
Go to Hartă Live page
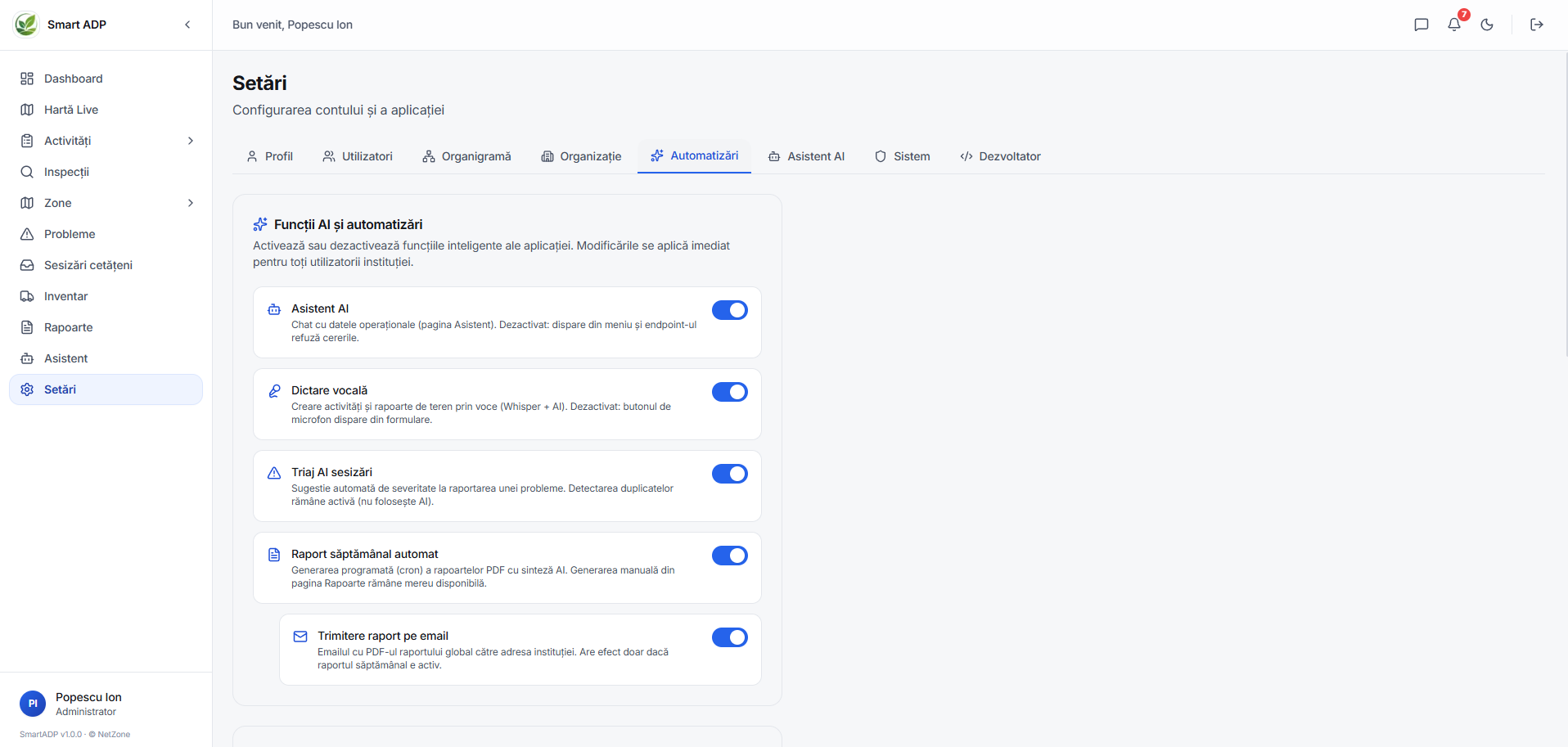point(106,110)
